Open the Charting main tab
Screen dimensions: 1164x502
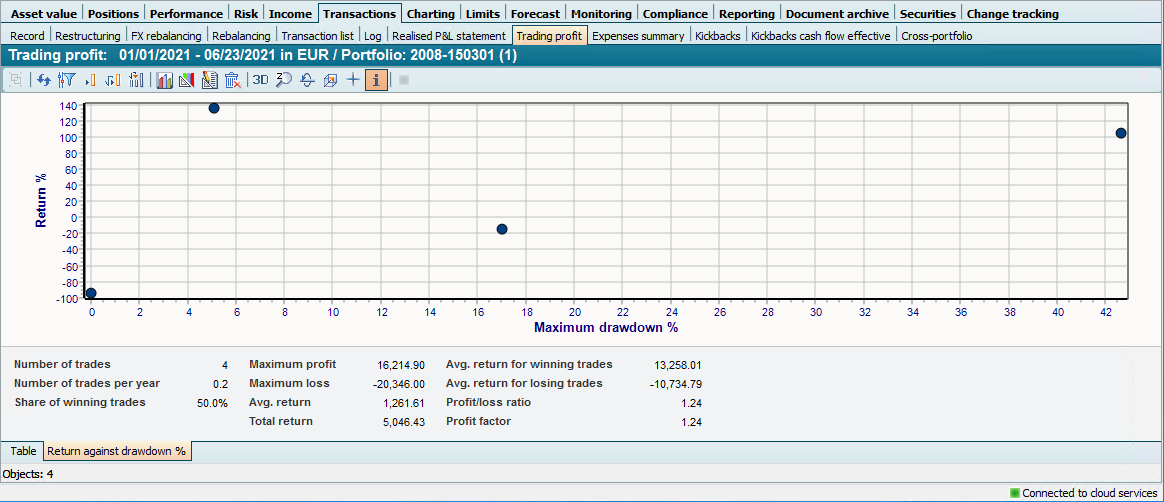(x=430, y=14)
